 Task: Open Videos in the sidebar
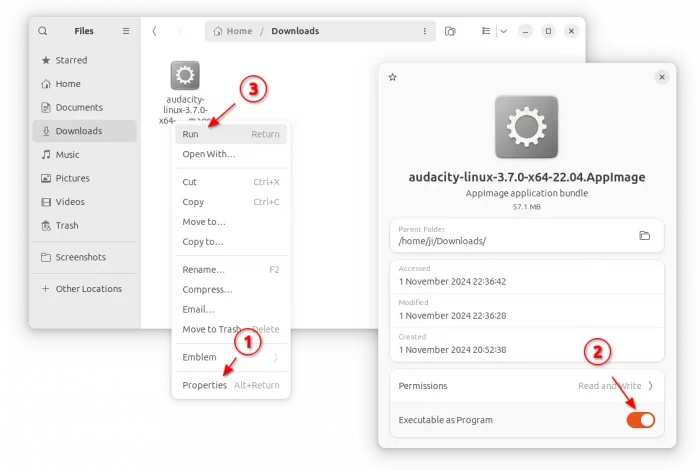[84, 202]
